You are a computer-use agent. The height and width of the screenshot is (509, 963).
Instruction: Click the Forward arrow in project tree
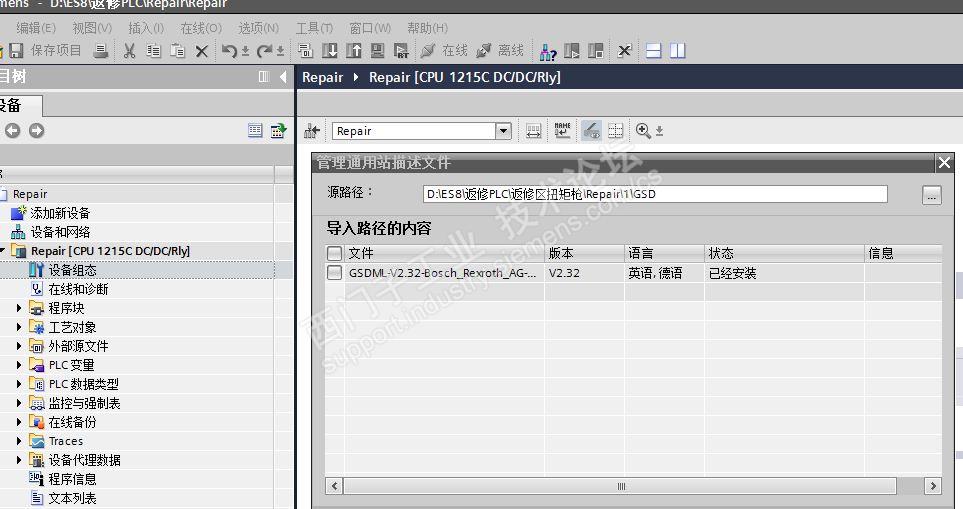[x=36, y=130]
